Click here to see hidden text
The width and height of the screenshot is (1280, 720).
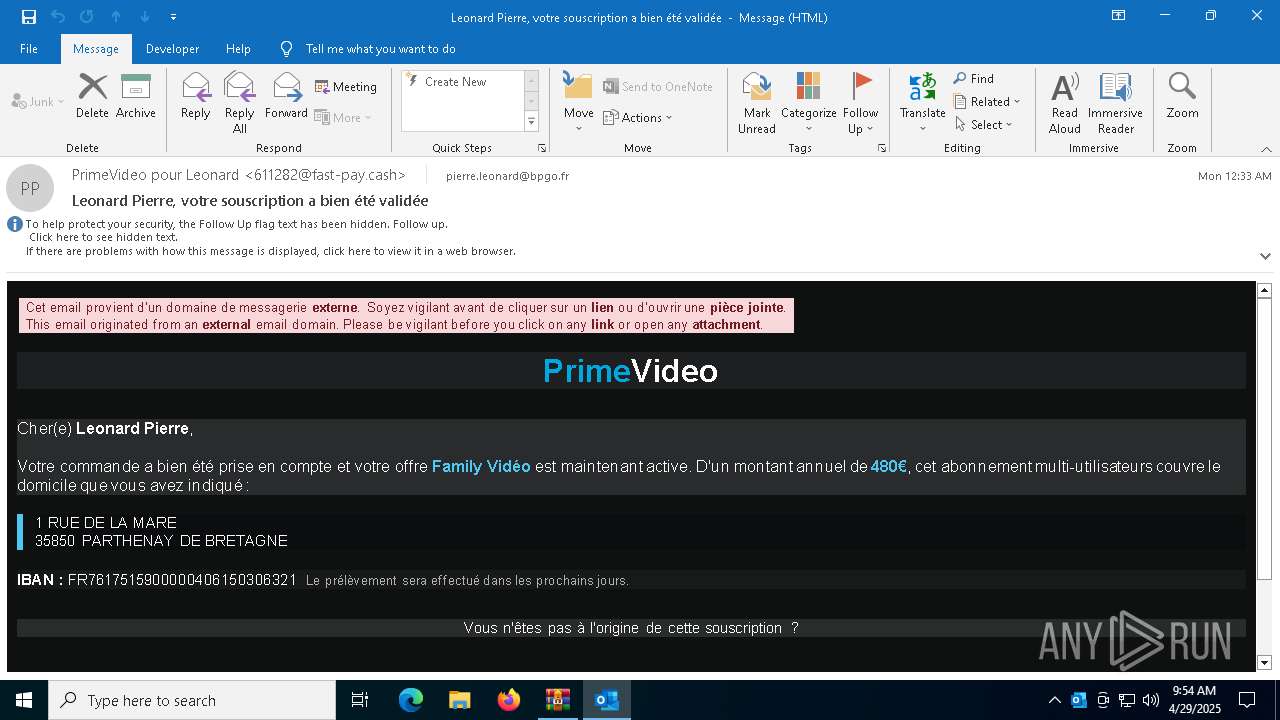pos(104,238)
